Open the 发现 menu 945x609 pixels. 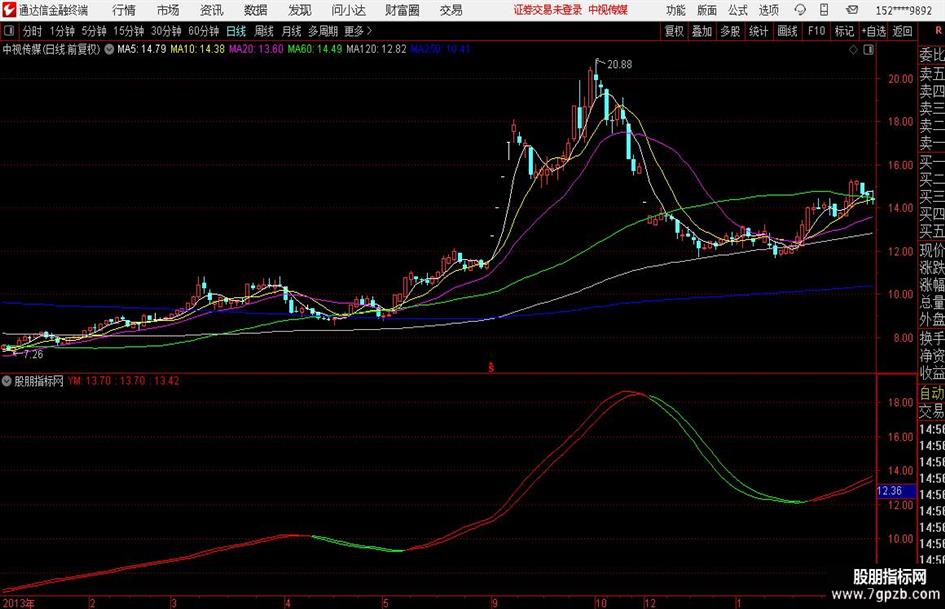(x=300, y=10)
